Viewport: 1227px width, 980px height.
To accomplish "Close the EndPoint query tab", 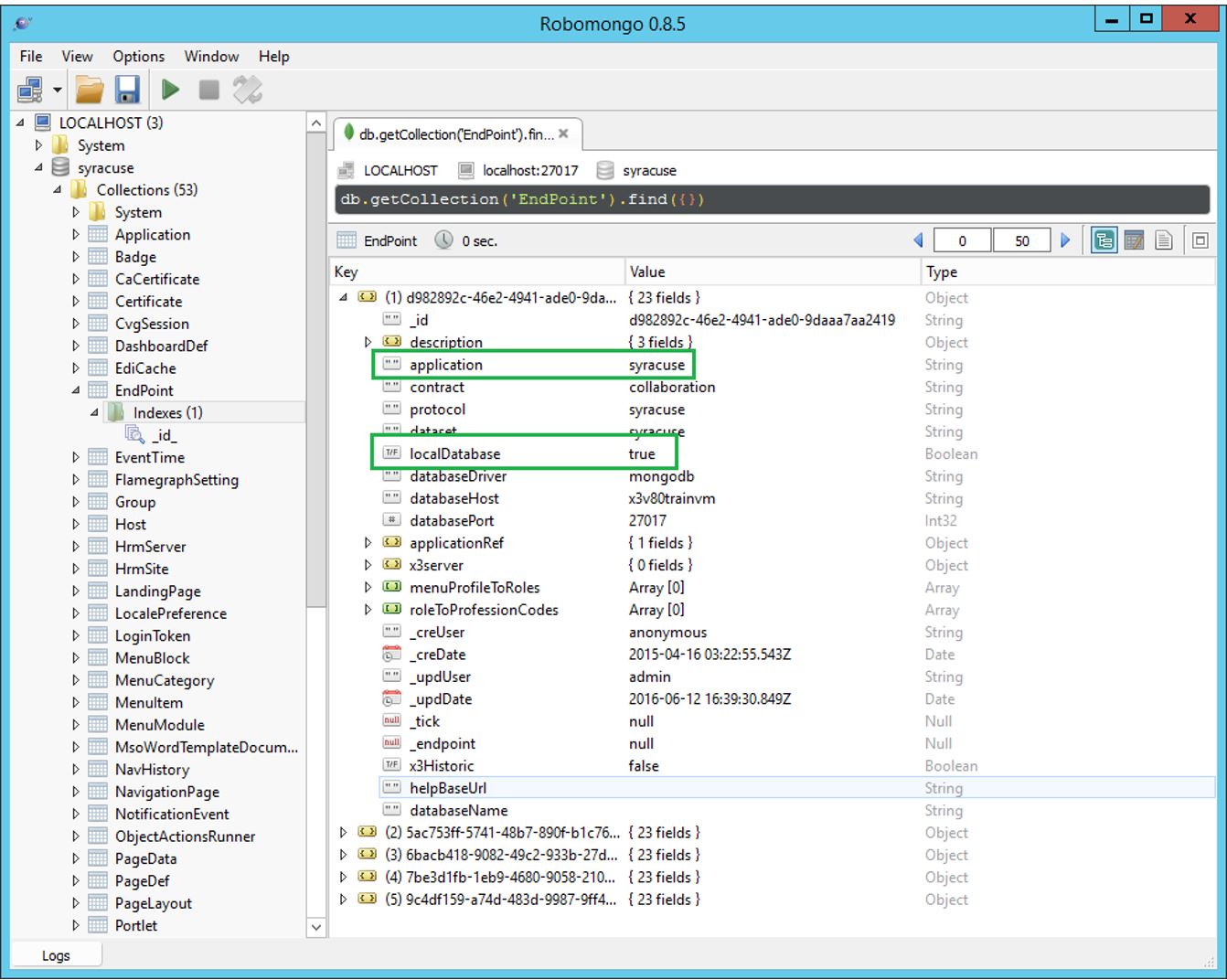I will point(563,133).
